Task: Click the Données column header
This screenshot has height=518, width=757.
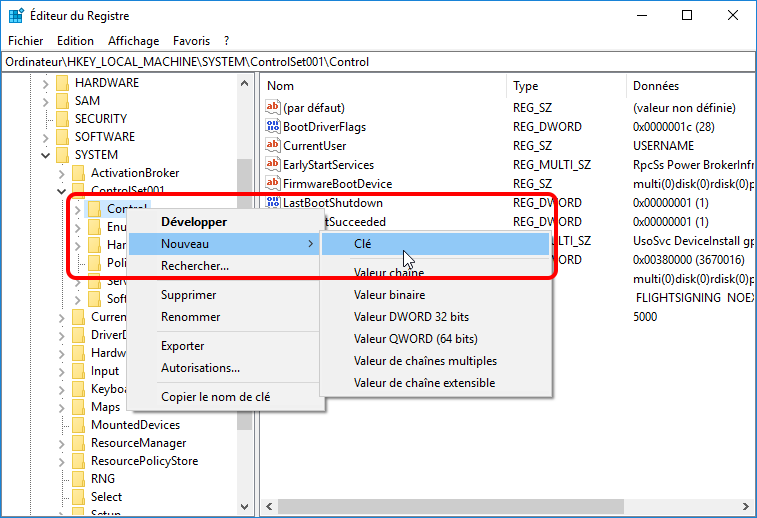Action: click(x=691, y=86)
